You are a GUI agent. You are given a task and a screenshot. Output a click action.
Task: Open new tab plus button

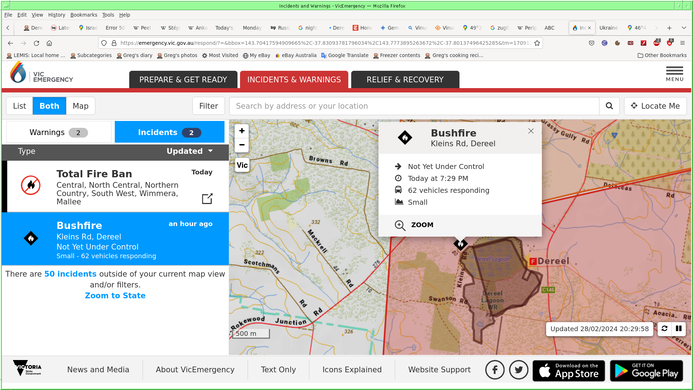(669, 27)
